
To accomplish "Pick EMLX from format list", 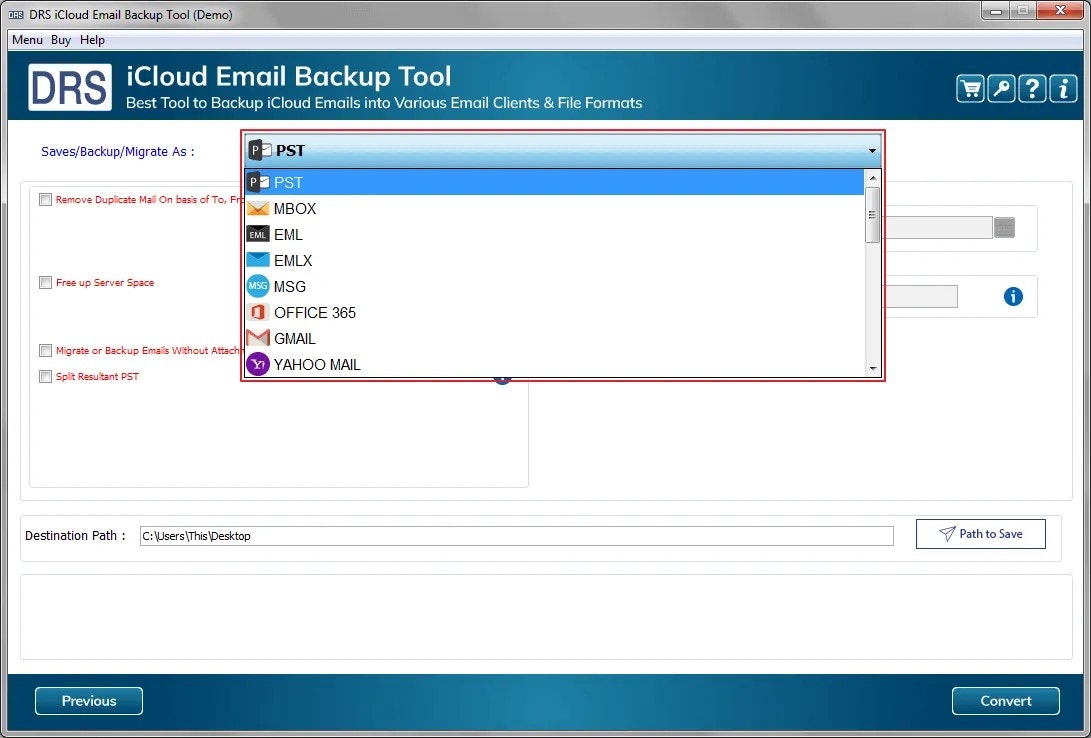I will tap(554, 260).
